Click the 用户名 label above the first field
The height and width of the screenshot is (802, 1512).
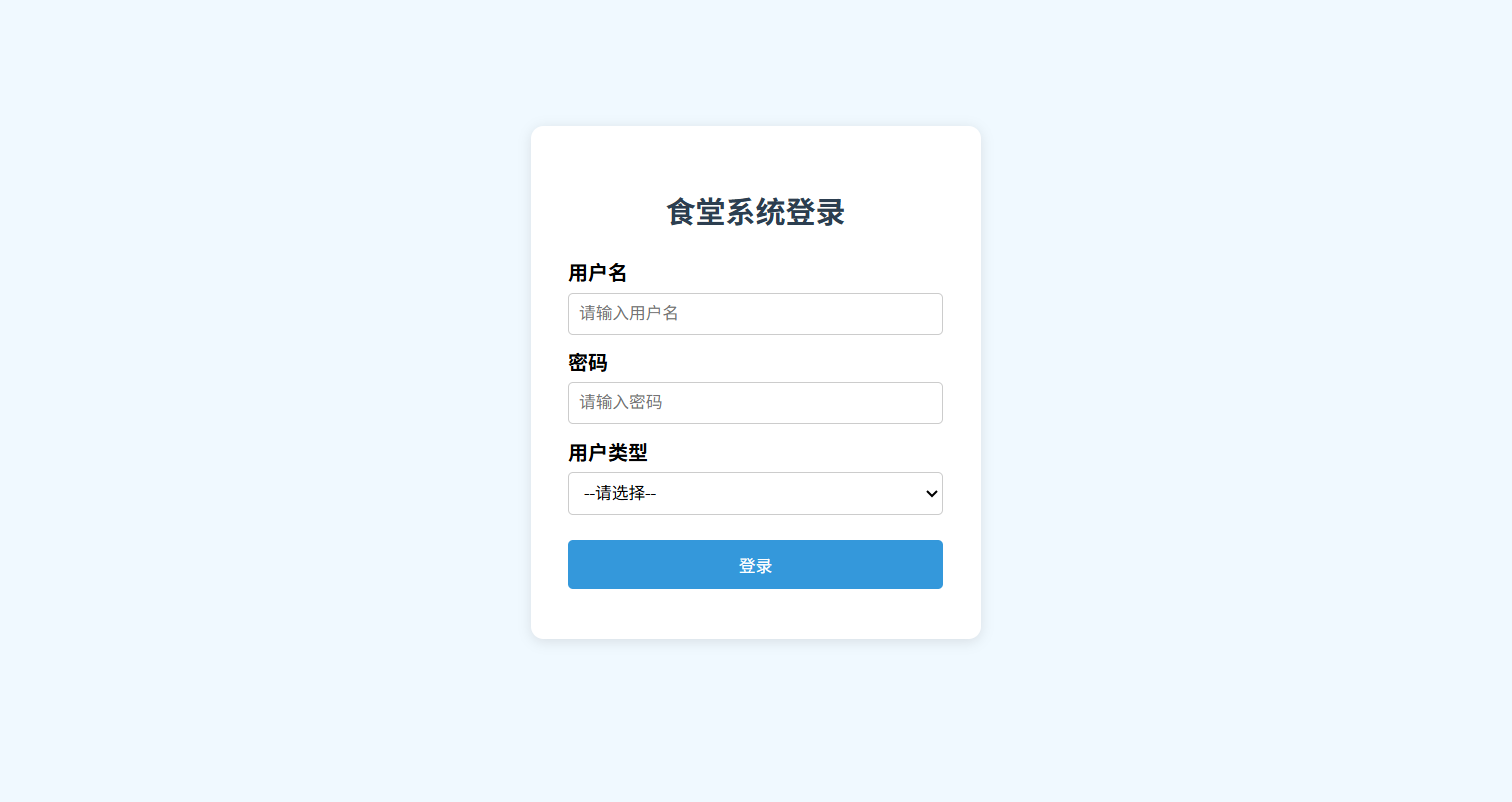[598, 273]
